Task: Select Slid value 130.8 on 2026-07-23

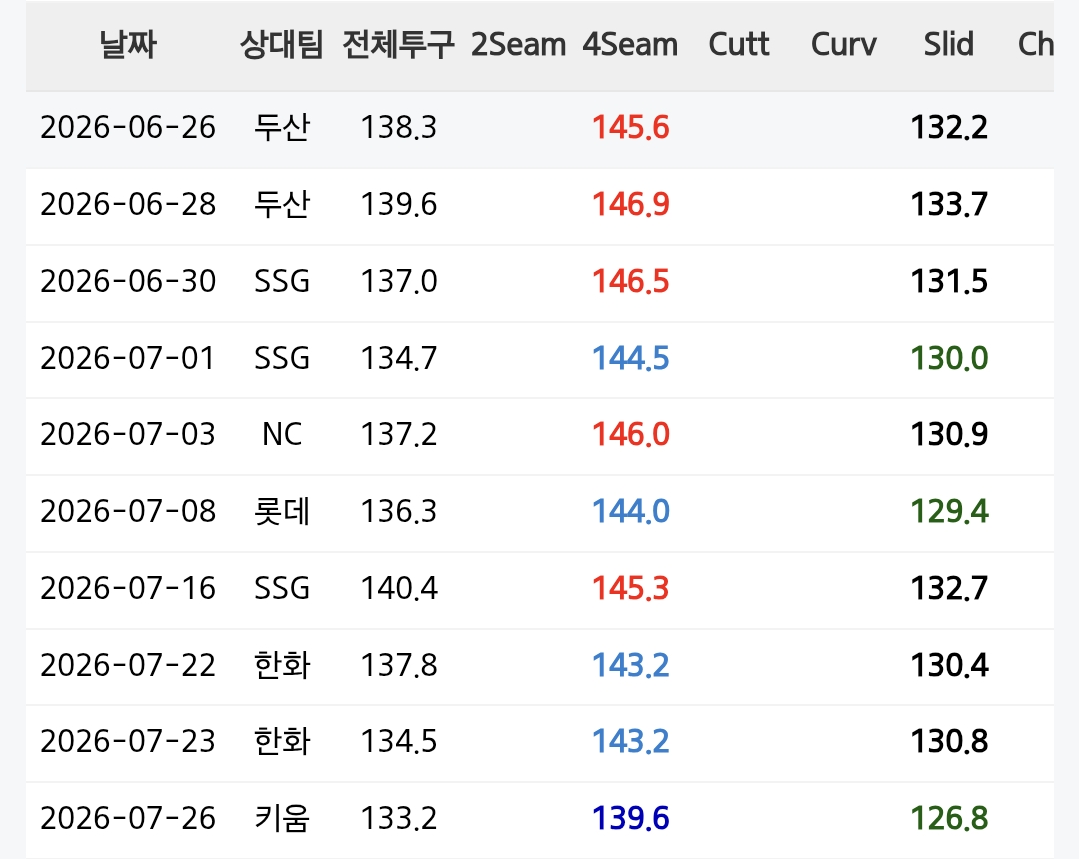Action: coord(950,741)
